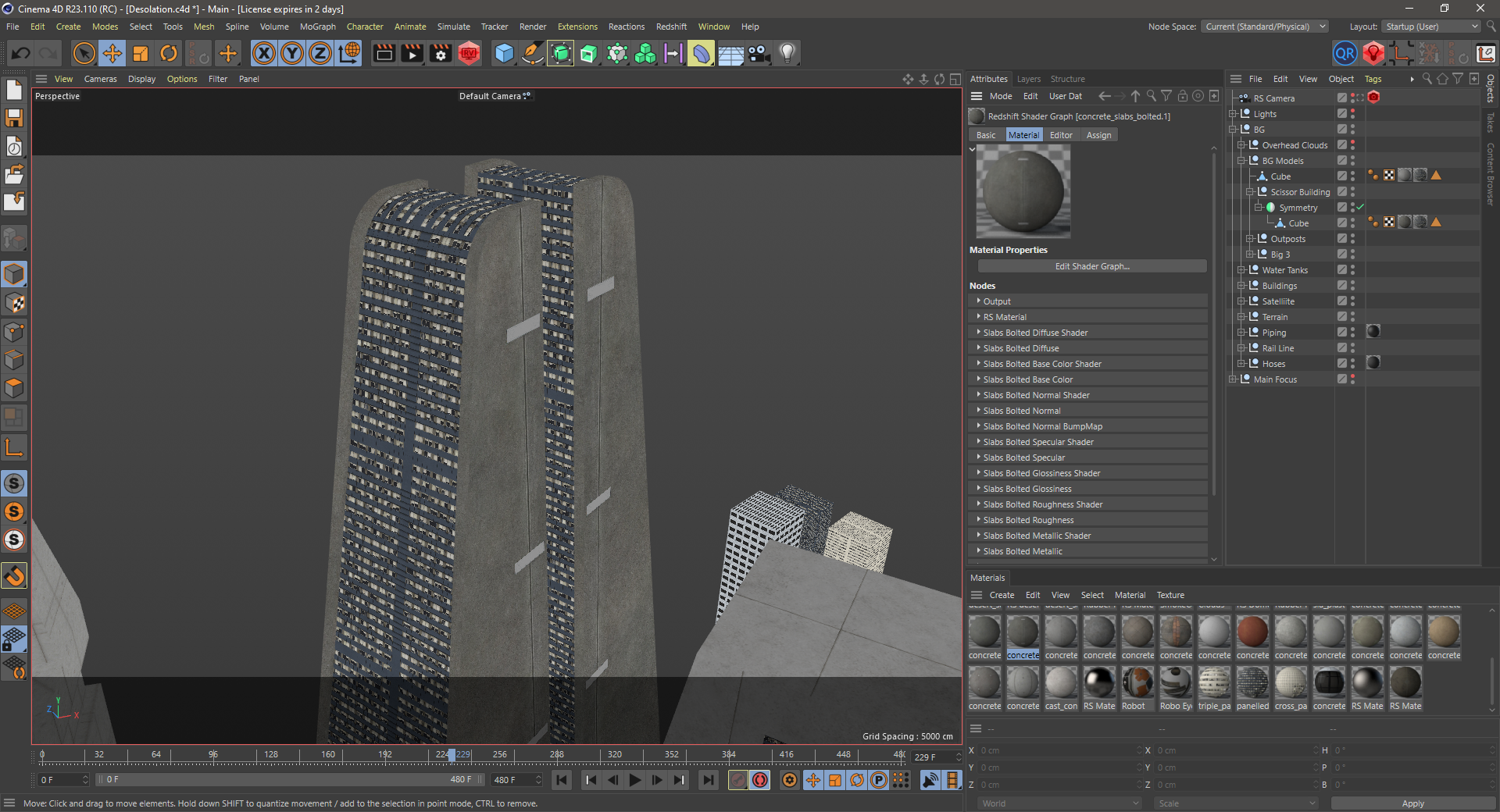1500x812 pixels.
Task: Select the Rotate tool
Action: pos(169,53)
